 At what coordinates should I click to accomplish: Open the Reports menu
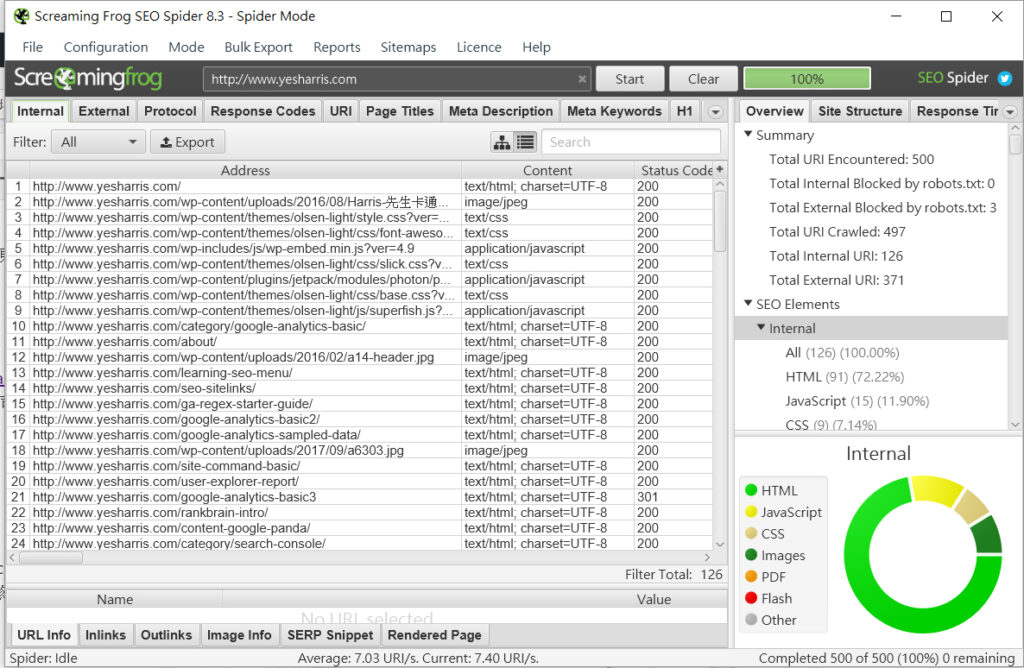(x=336, y=47)
